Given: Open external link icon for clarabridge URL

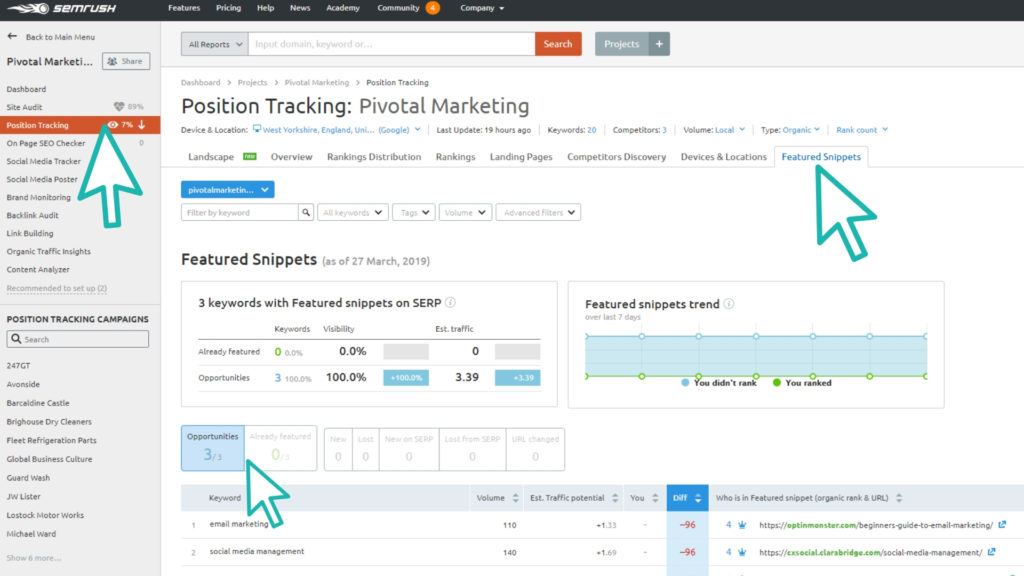Looking at the screenshot, I should [x=991, y=552].
